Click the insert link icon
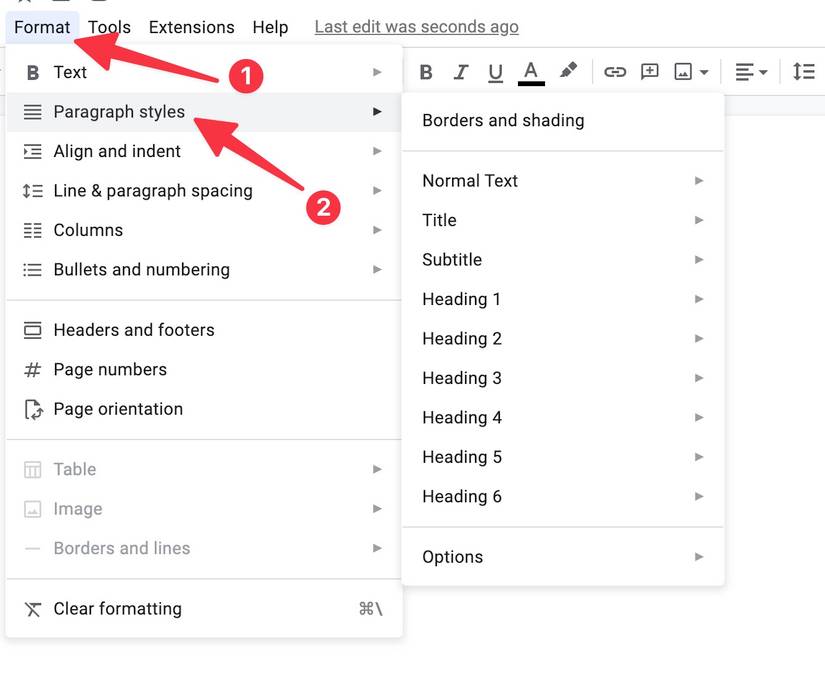The image size is (825, 678). pyautogui.click(x=614, y=72)
